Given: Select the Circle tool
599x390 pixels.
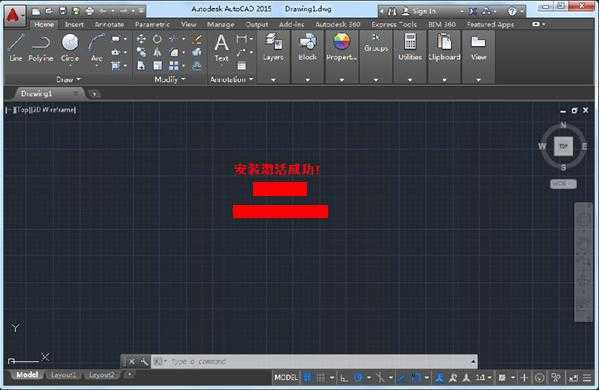Looking at the screenshot, I should [70, 48].
